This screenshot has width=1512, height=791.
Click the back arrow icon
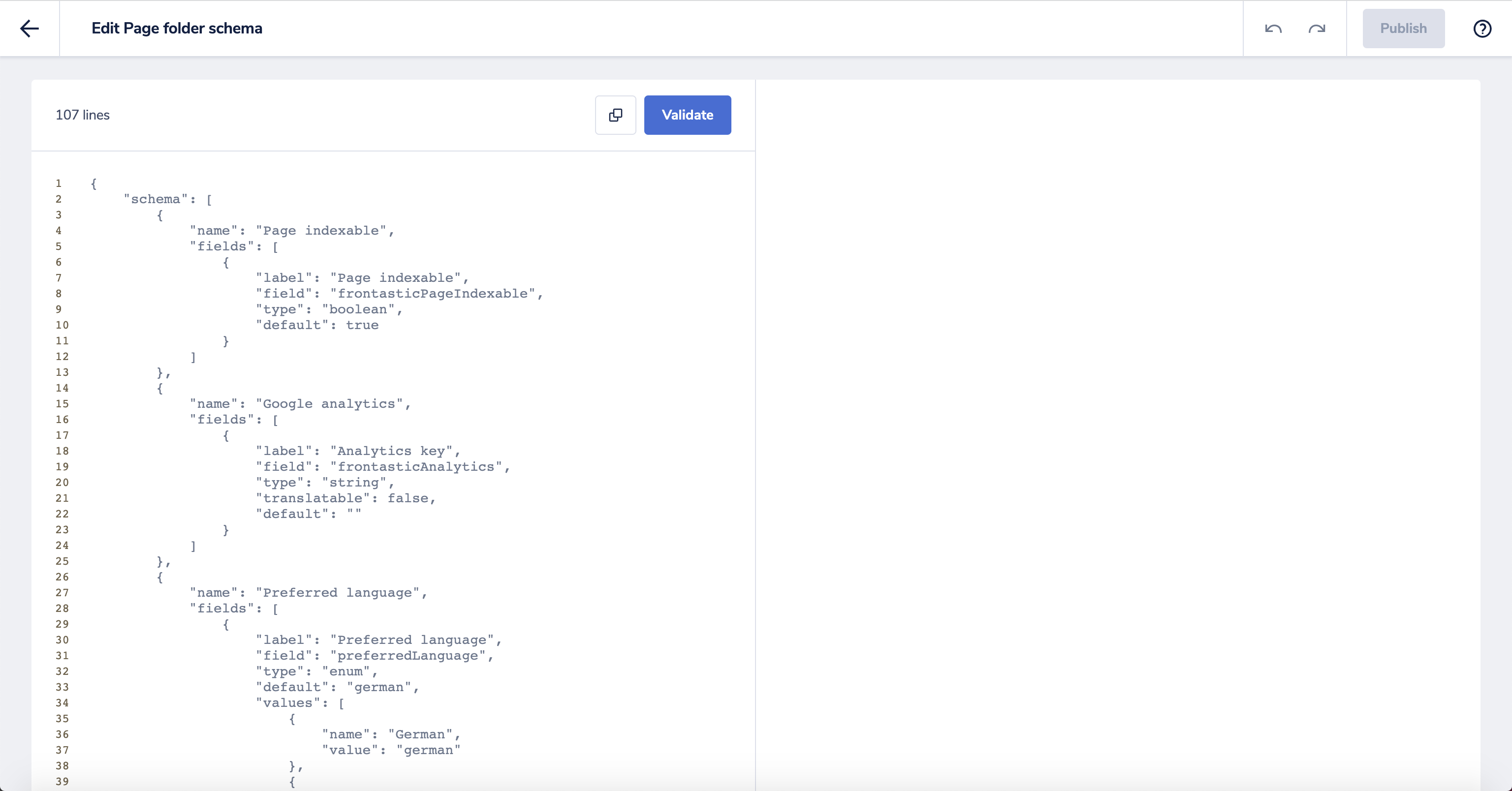coord(30,28)
